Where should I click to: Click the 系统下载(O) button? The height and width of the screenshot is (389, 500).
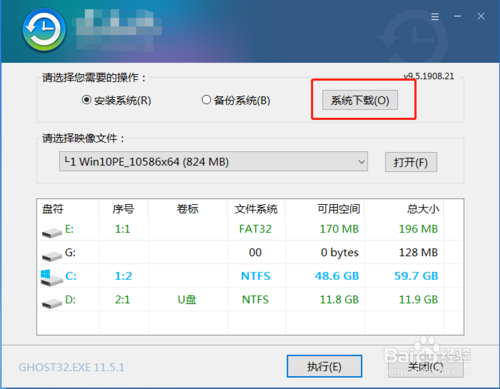[360, 100]
